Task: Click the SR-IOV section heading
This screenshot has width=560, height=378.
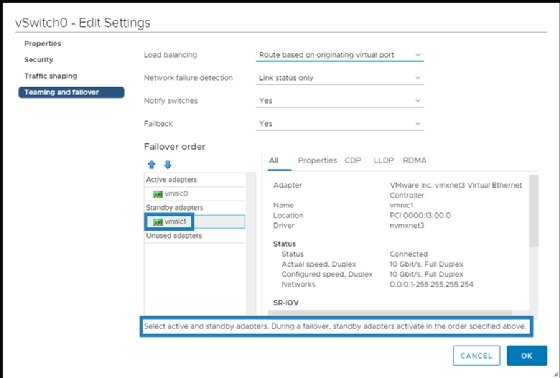Action: [286, 303]
